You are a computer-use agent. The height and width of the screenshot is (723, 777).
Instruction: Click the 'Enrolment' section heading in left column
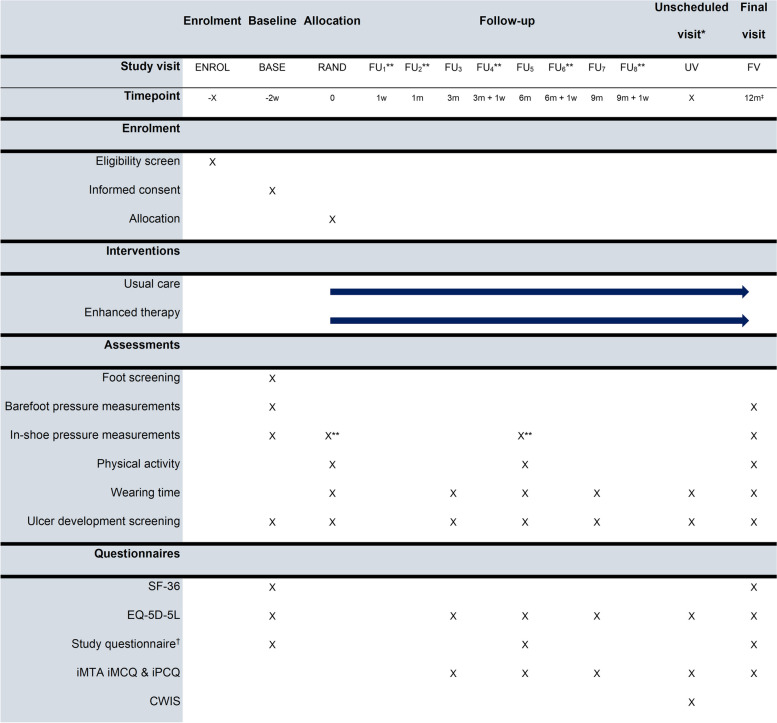tap(151, 128)
